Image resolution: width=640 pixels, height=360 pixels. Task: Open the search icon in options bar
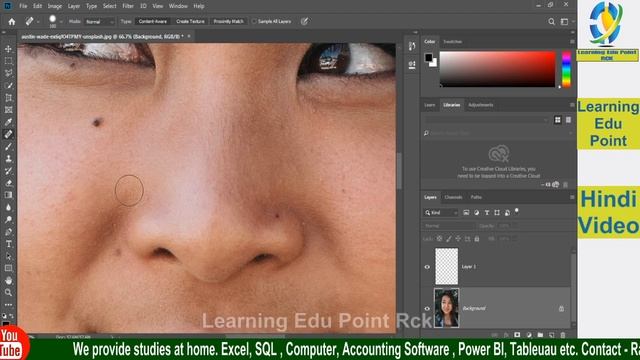pyautogui.click(x=551, y=22)
